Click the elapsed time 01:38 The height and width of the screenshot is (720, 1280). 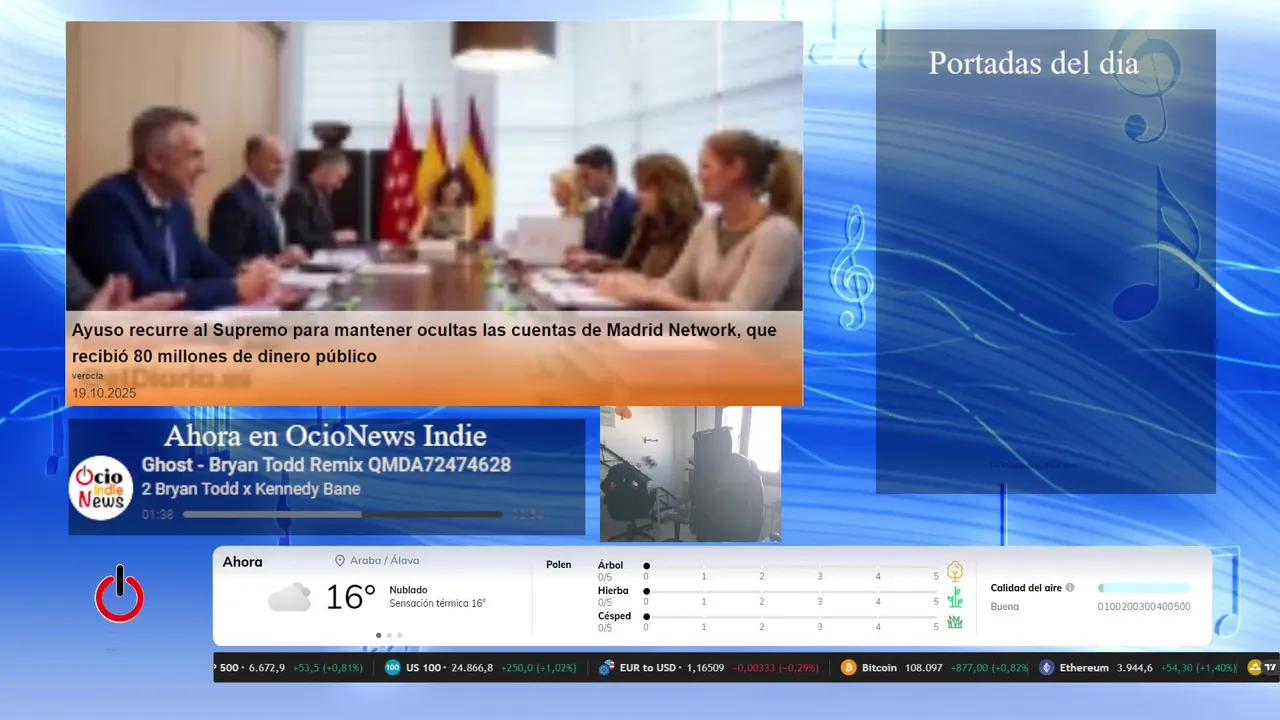157,515
